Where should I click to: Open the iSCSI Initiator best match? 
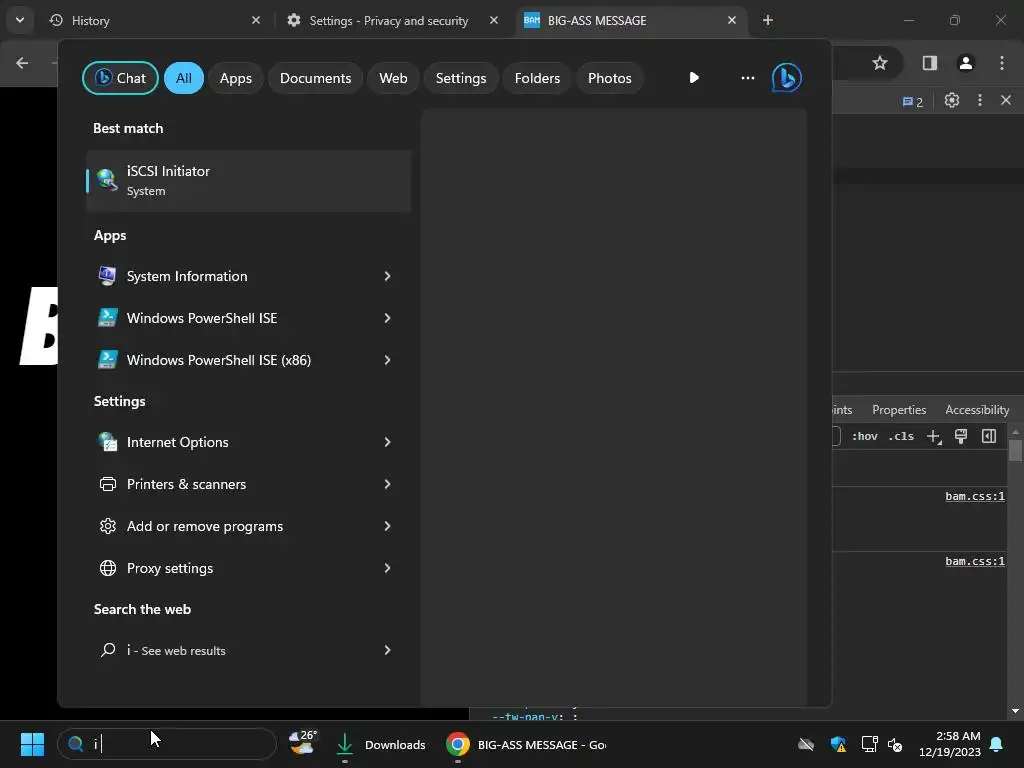pyautogui.click(x=248, y=181)
